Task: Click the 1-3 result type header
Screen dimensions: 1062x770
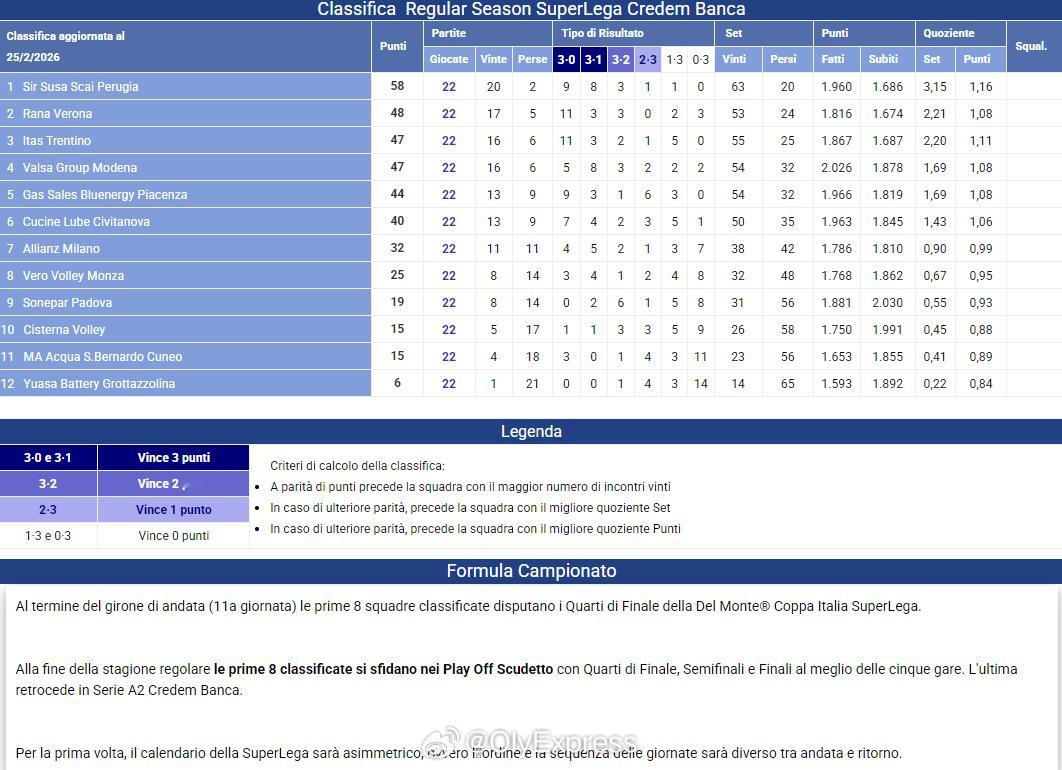Action: pyautogui.click(x=675, y=60)
